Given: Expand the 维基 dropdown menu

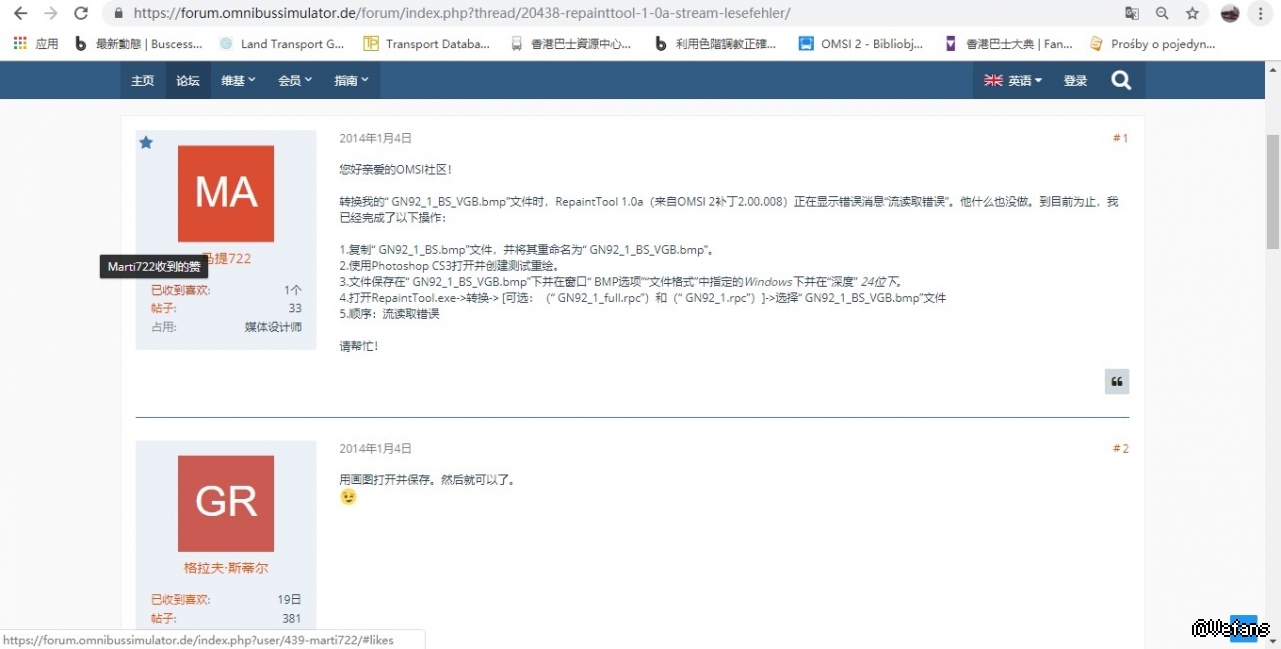Looking at the screenshot, I should click(x=239, y=80).
